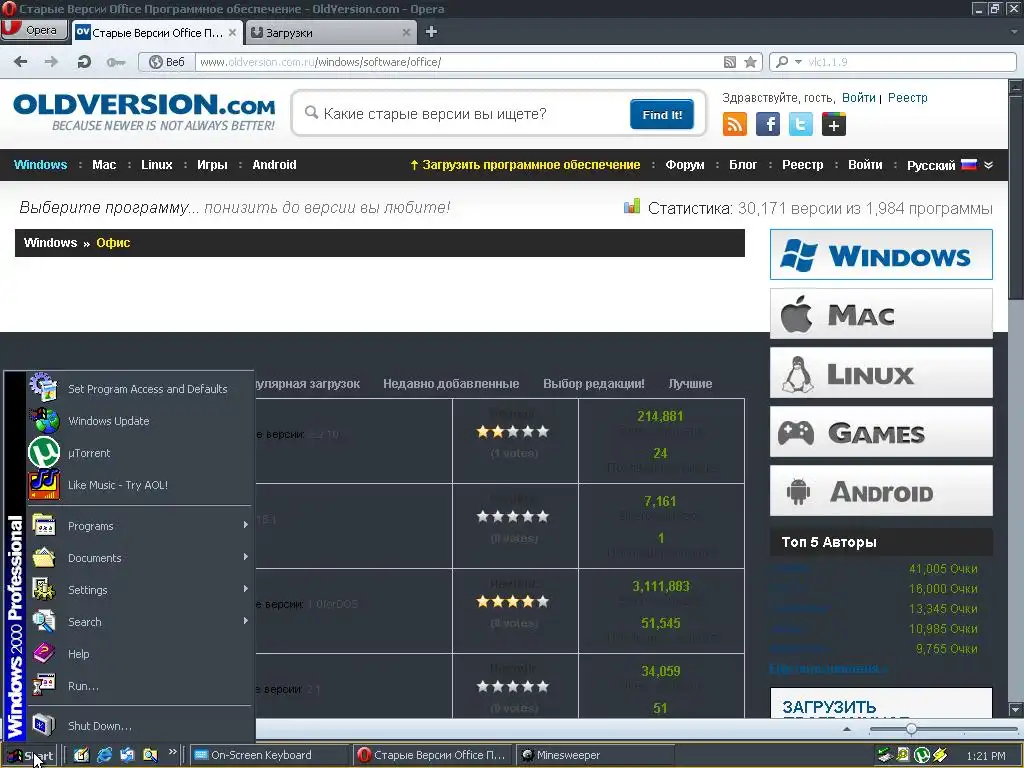Select the Недавно добавленные tab
Image resolution: width=1024 pixels, height=768 pixels.
click(451, 384)
